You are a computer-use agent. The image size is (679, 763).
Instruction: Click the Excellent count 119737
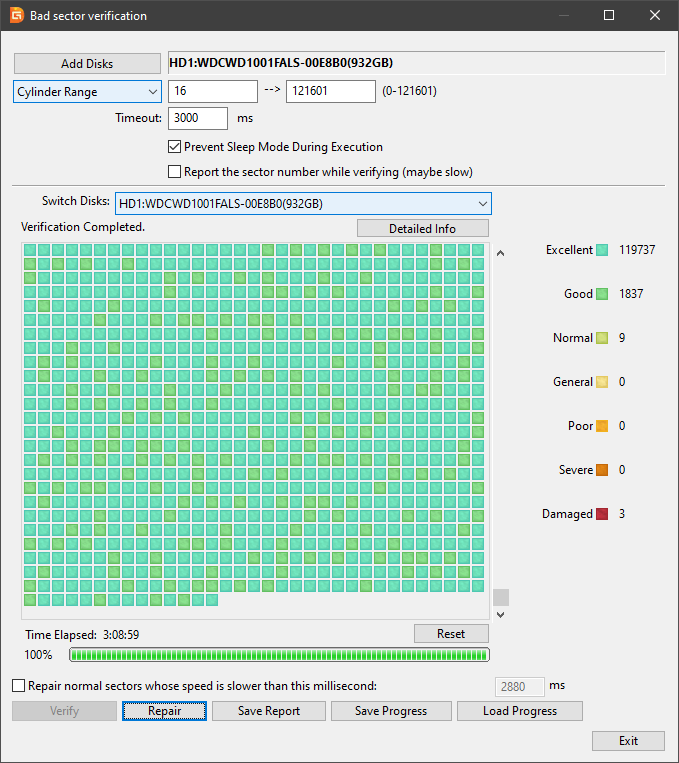click(x=637, y=250)
